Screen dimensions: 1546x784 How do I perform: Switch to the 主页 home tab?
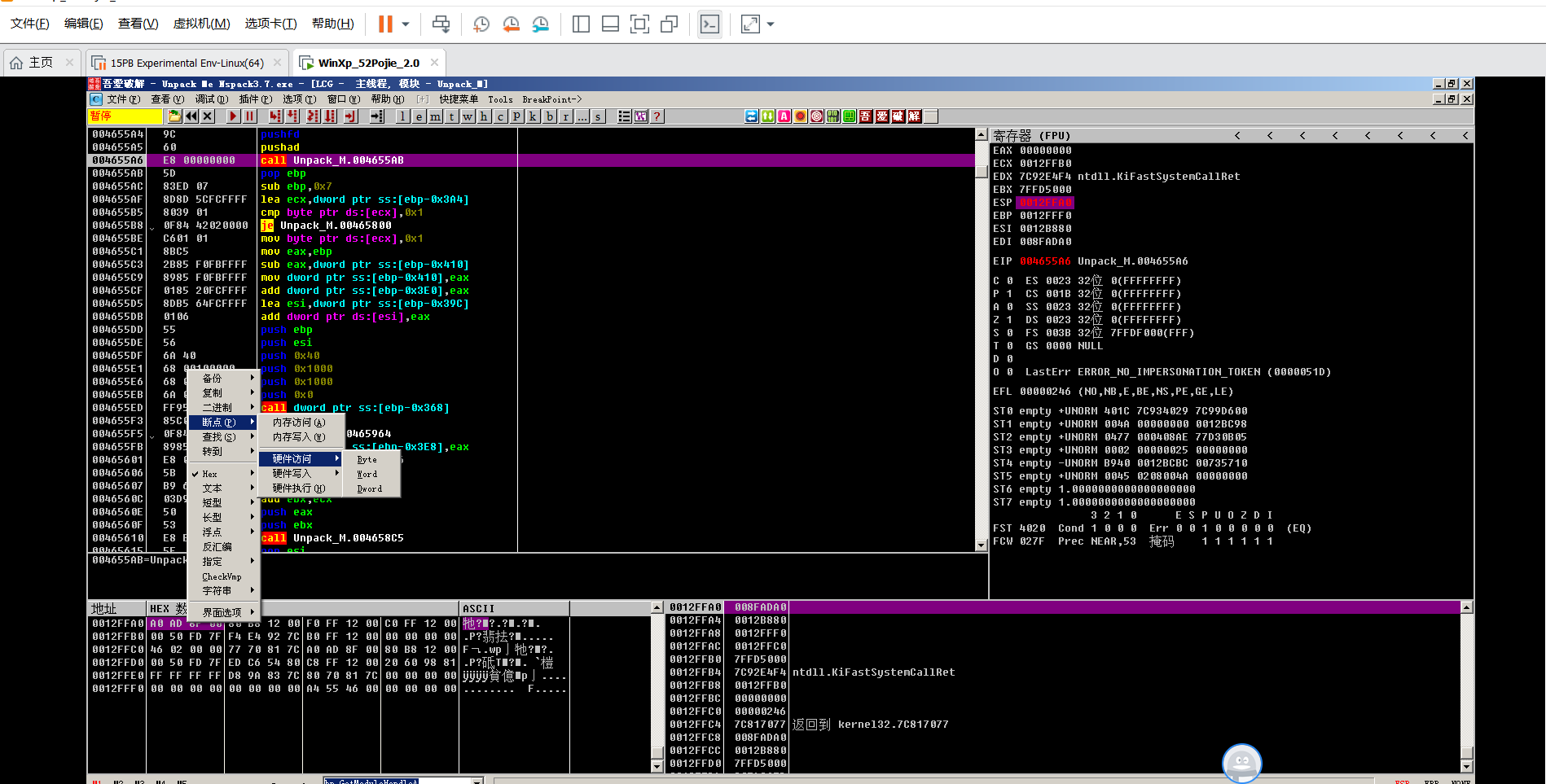pyautogui.click(x=41, y=63)
